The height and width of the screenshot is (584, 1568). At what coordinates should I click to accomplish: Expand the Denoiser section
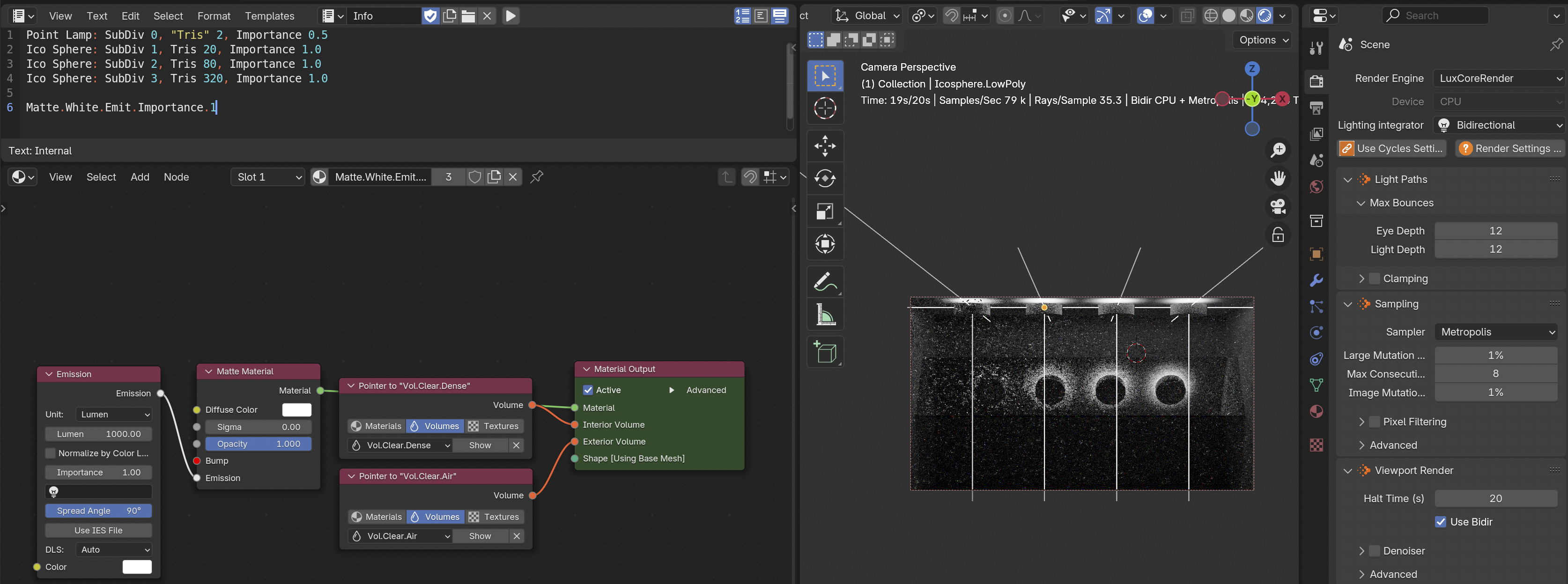1361,550
